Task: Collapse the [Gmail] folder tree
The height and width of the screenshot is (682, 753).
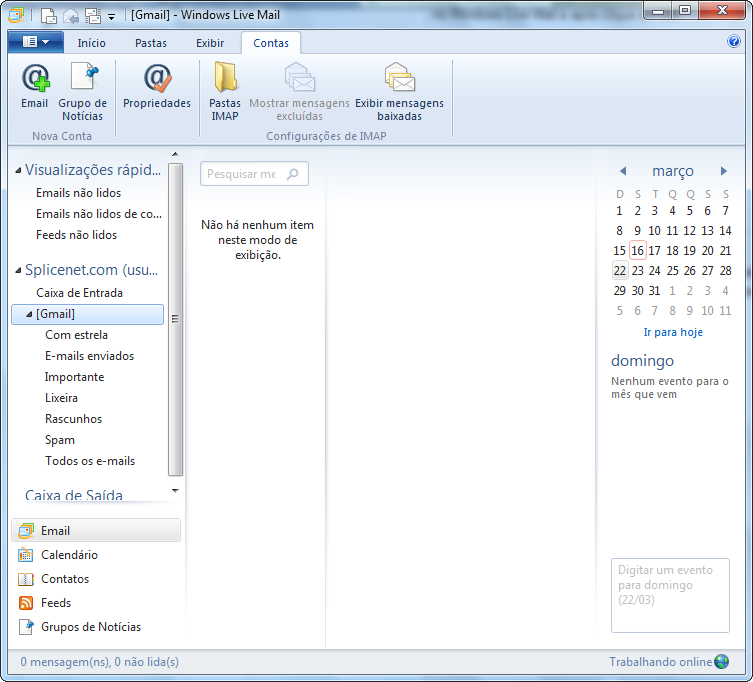Action: tap(29, 314)
